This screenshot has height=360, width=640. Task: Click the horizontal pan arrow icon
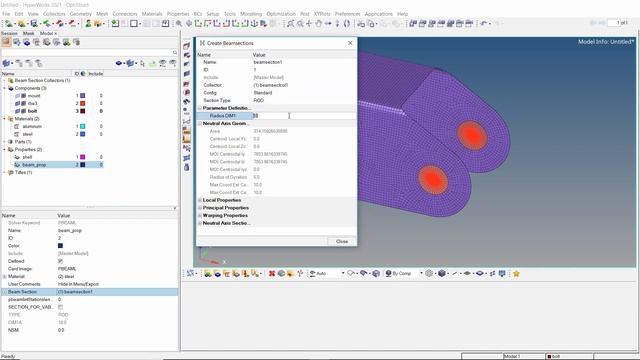[x=328, y=24]
